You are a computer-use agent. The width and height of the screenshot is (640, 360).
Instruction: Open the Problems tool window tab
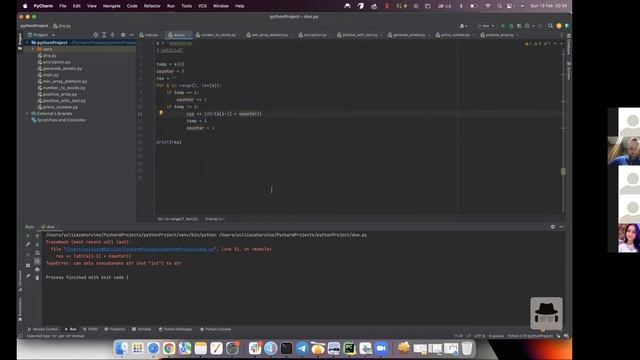115,329
